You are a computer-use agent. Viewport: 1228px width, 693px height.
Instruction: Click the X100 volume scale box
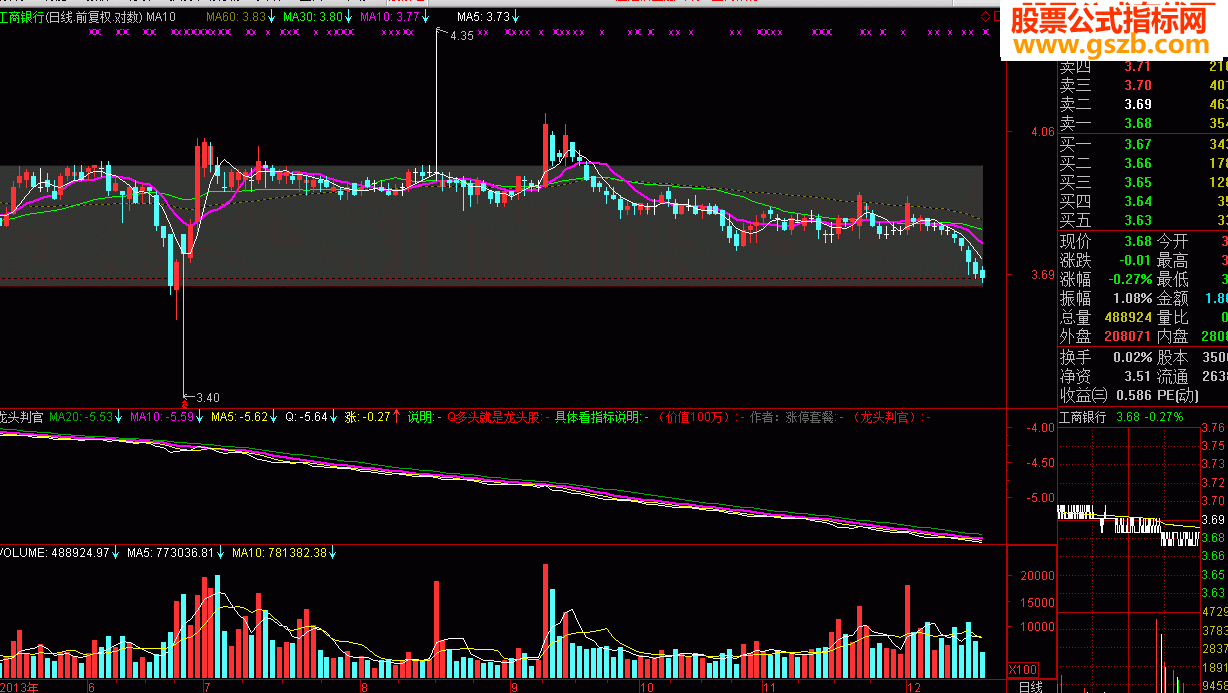(x=1024, y=669)
